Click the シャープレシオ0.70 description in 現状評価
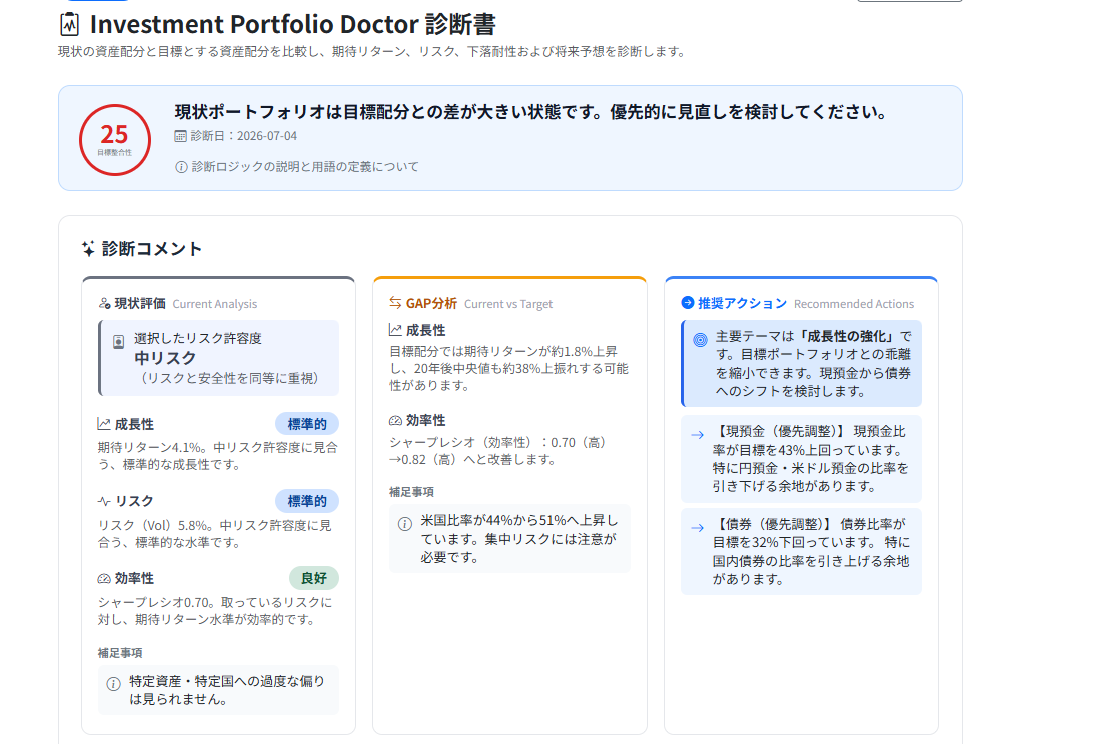 click(x=215, y=610)
